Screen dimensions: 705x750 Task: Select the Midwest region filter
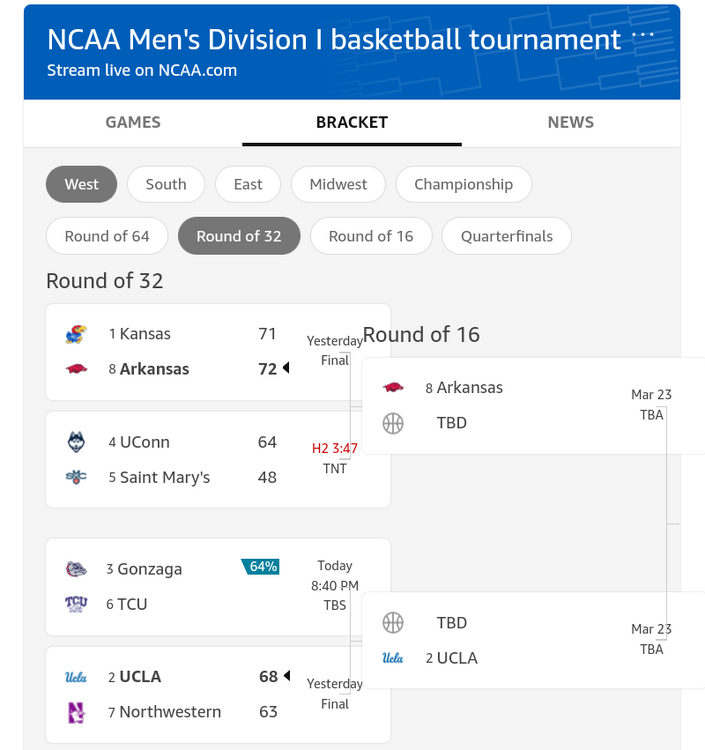pyautogui.click(x=338, y=184)
